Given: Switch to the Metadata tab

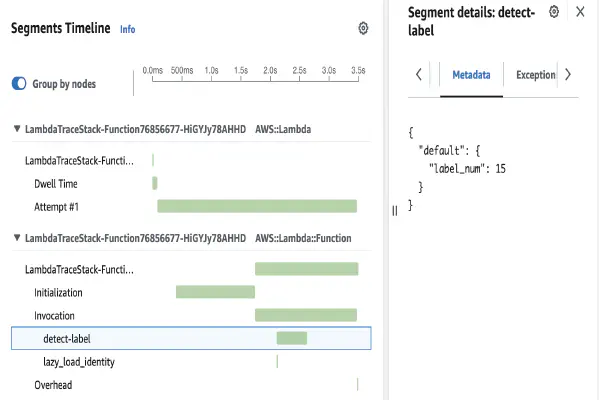Looking at the screenshot, I should [471, 75].
